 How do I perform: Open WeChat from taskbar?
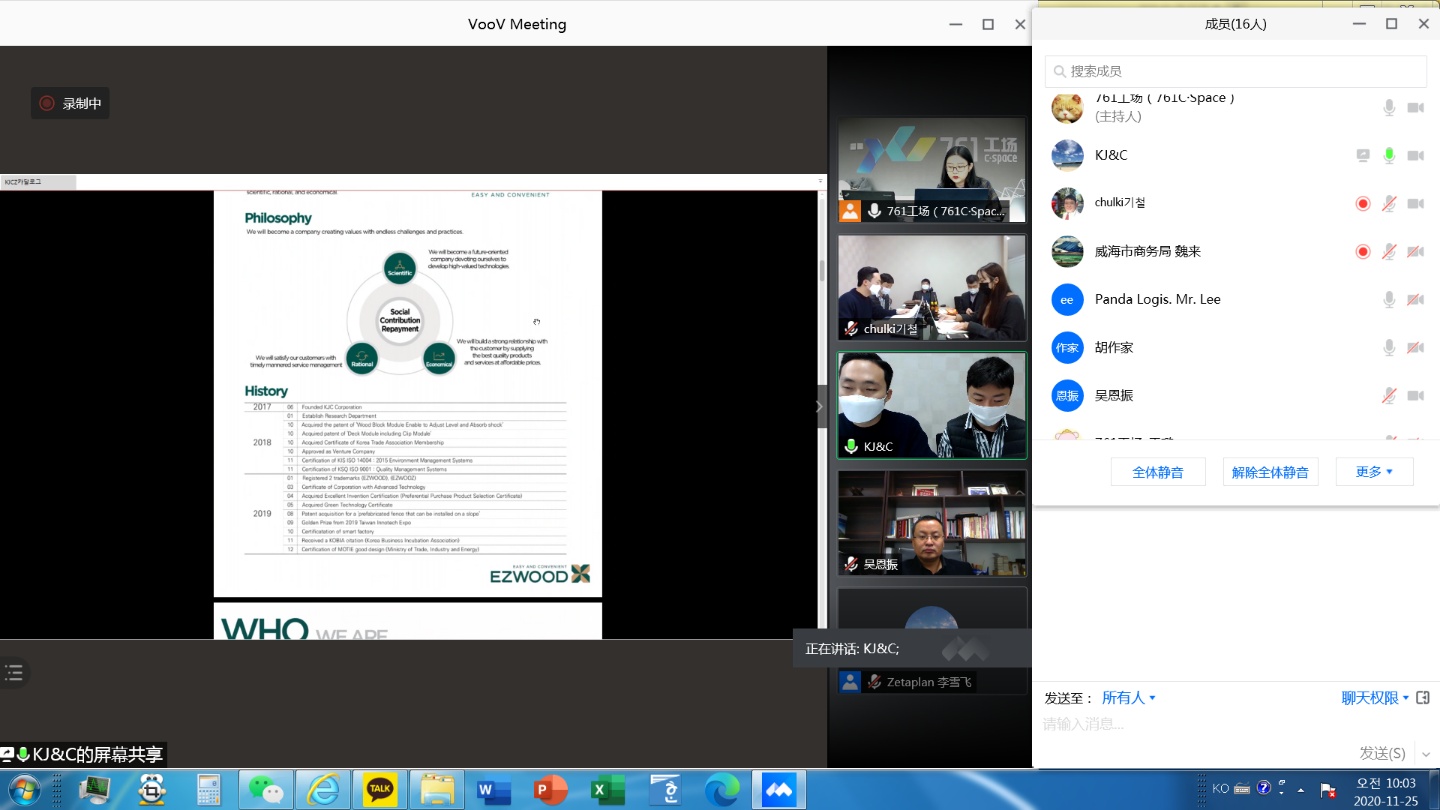coord(266,790)
